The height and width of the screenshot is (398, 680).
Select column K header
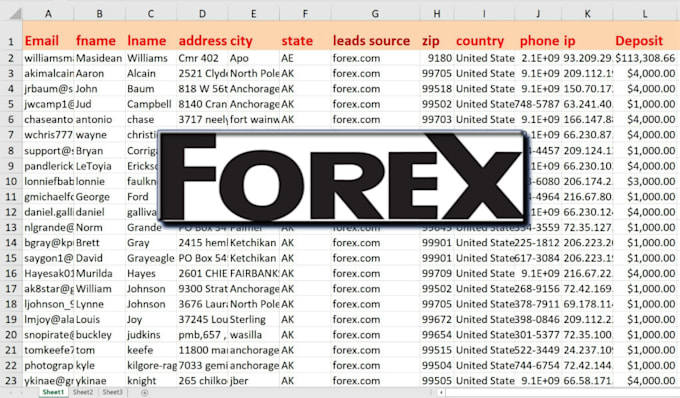pyautogui.click(x=587, y=14)
